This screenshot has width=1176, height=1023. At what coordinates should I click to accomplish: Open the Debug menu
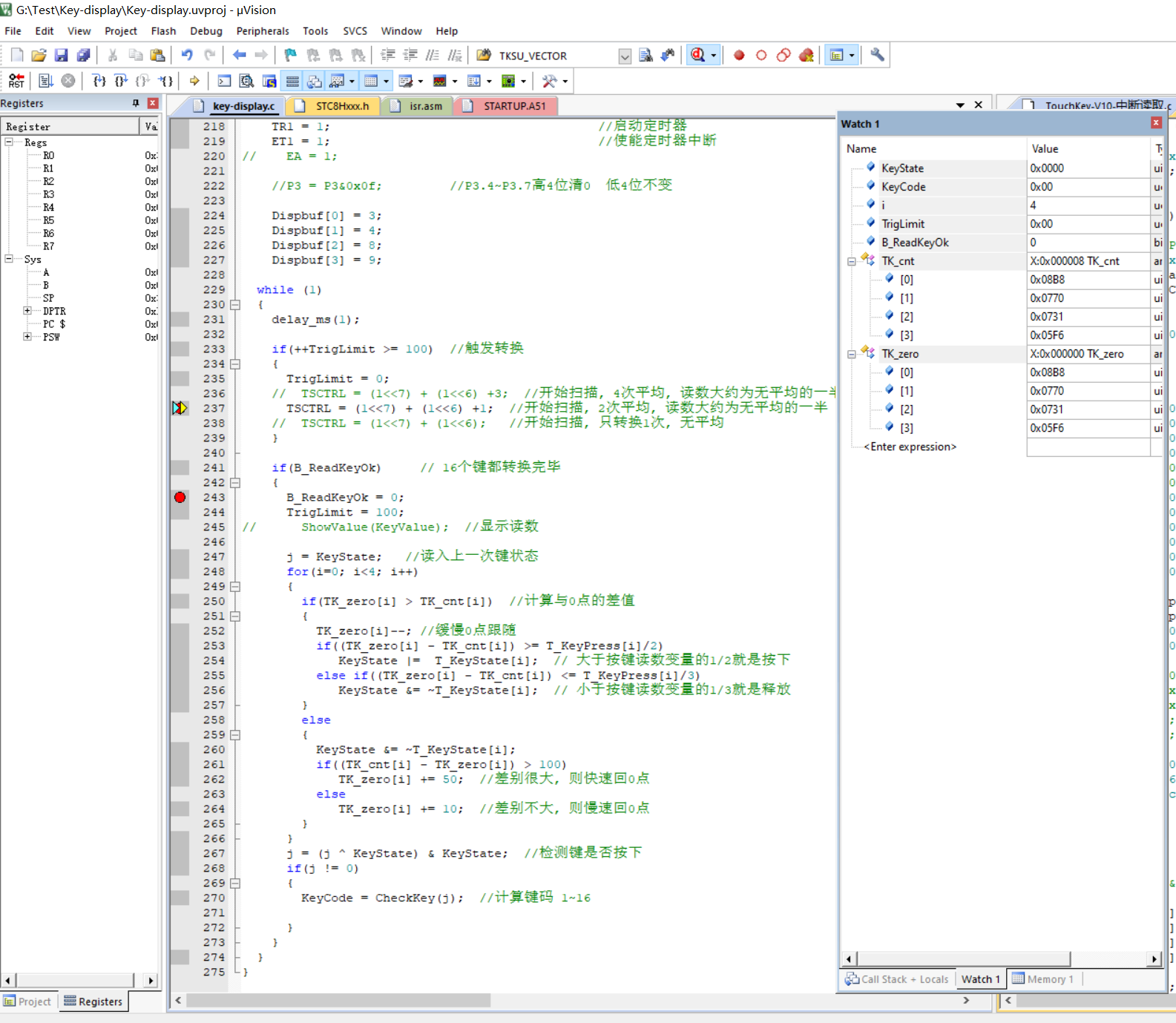206,30
